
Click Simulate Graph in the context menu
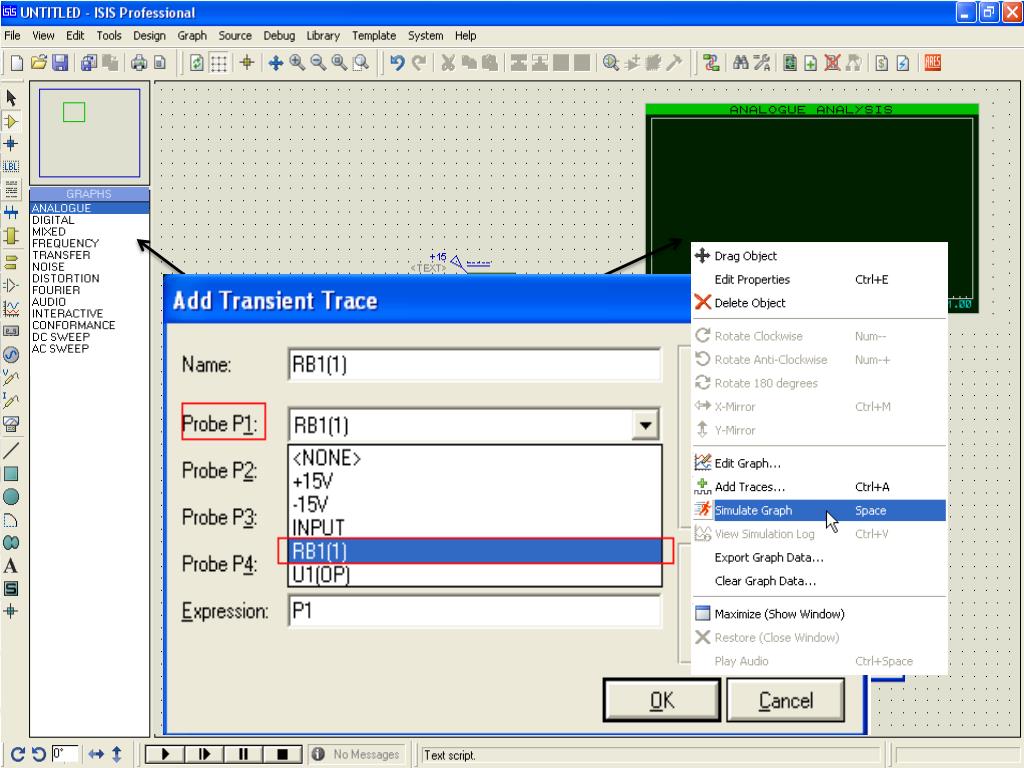819,510
